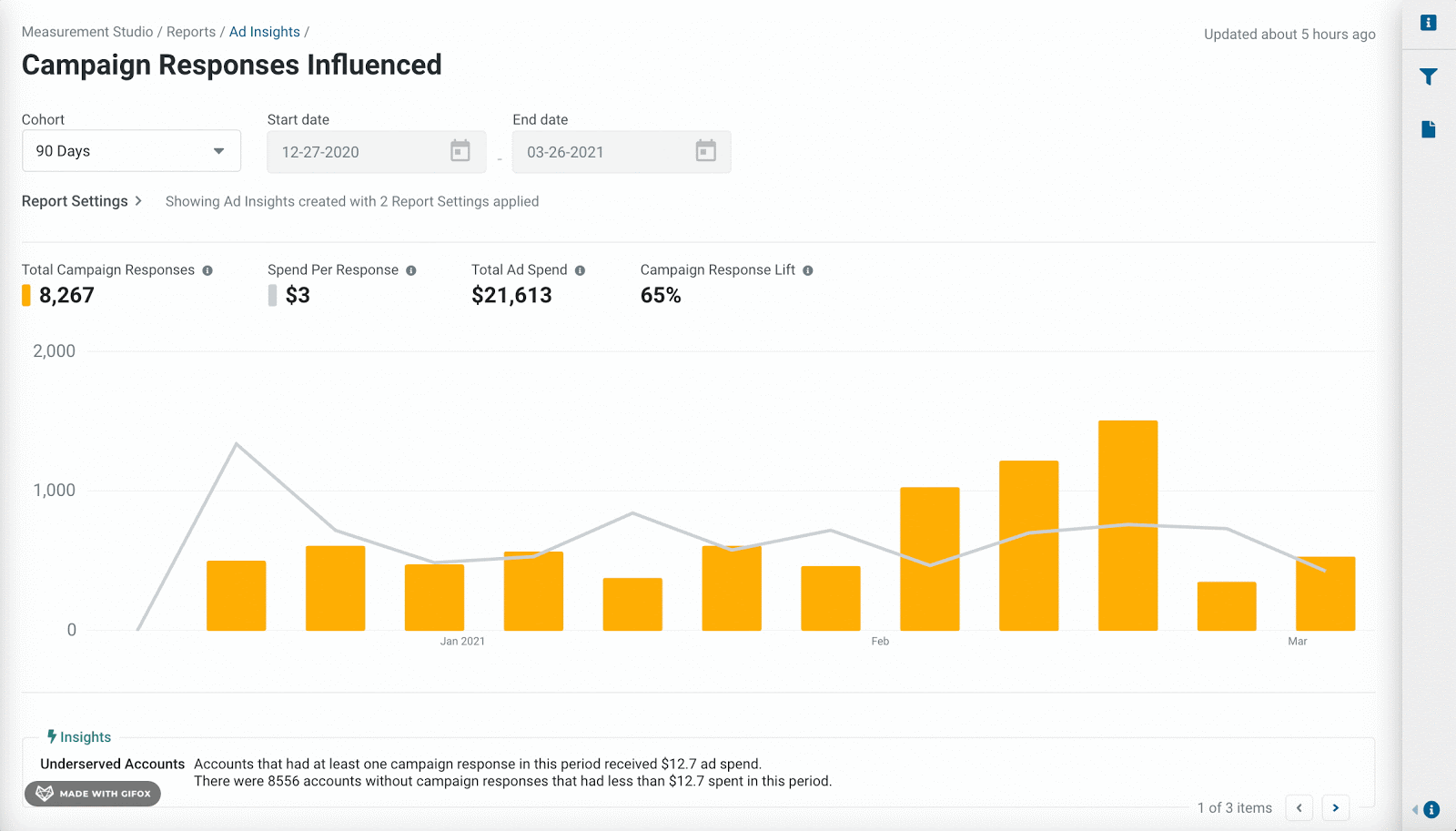1456x831 pixels.
Task: Click the Insights lightning bolt icon
Action: tap(52, 736)
